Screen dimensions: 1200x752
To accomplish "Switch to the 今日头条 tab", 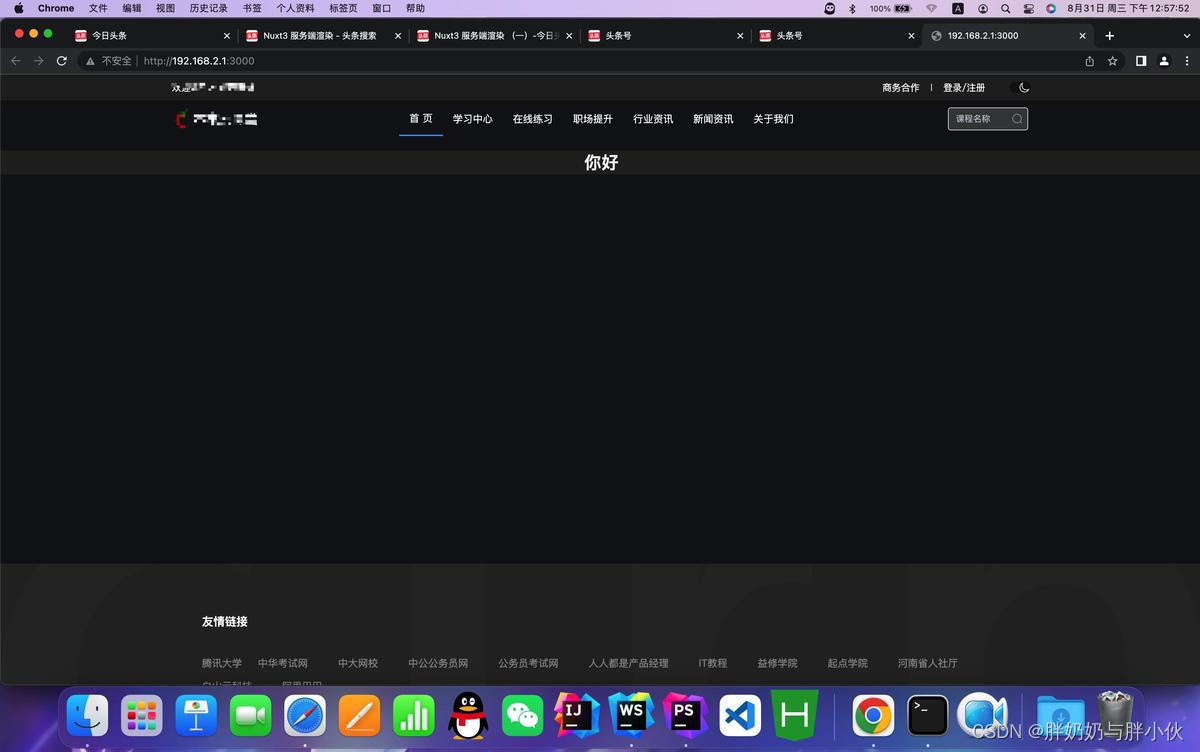I will 152,35.
